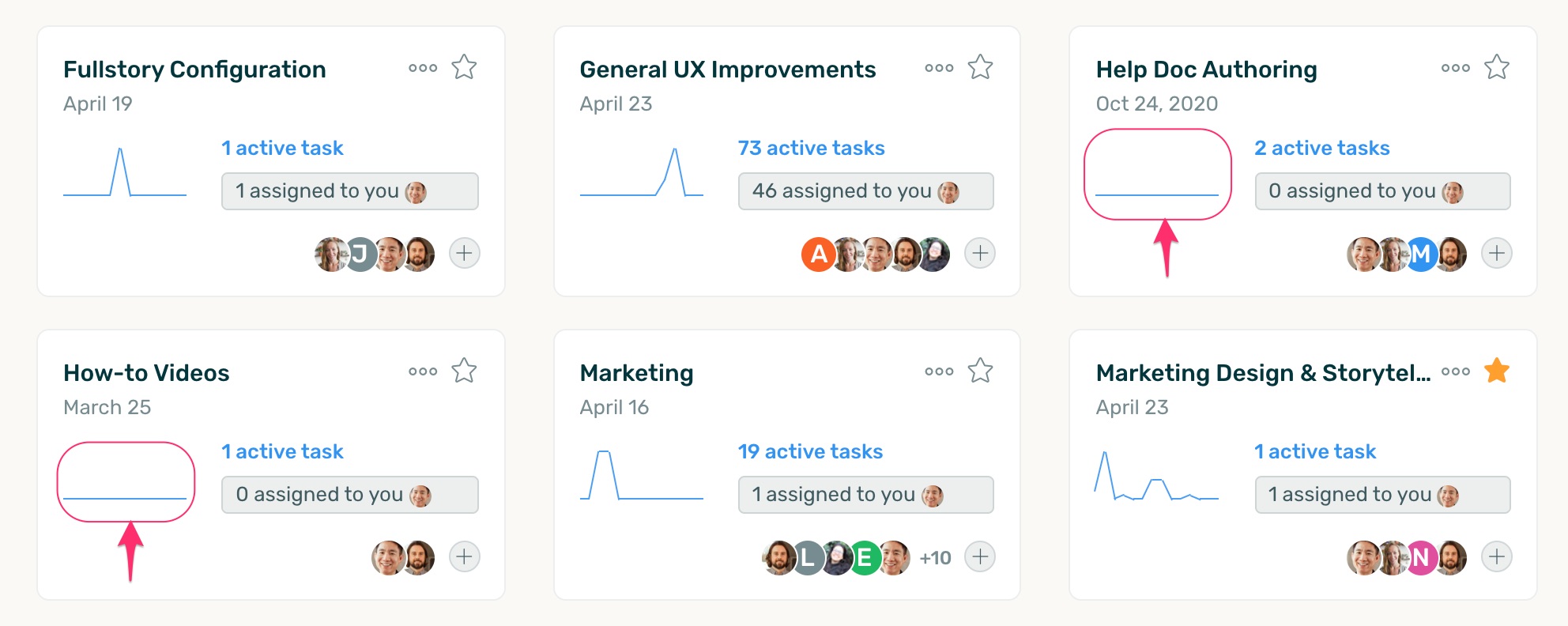
Task: Show the 46 tasks assigned to you
Action: (865, 191)
